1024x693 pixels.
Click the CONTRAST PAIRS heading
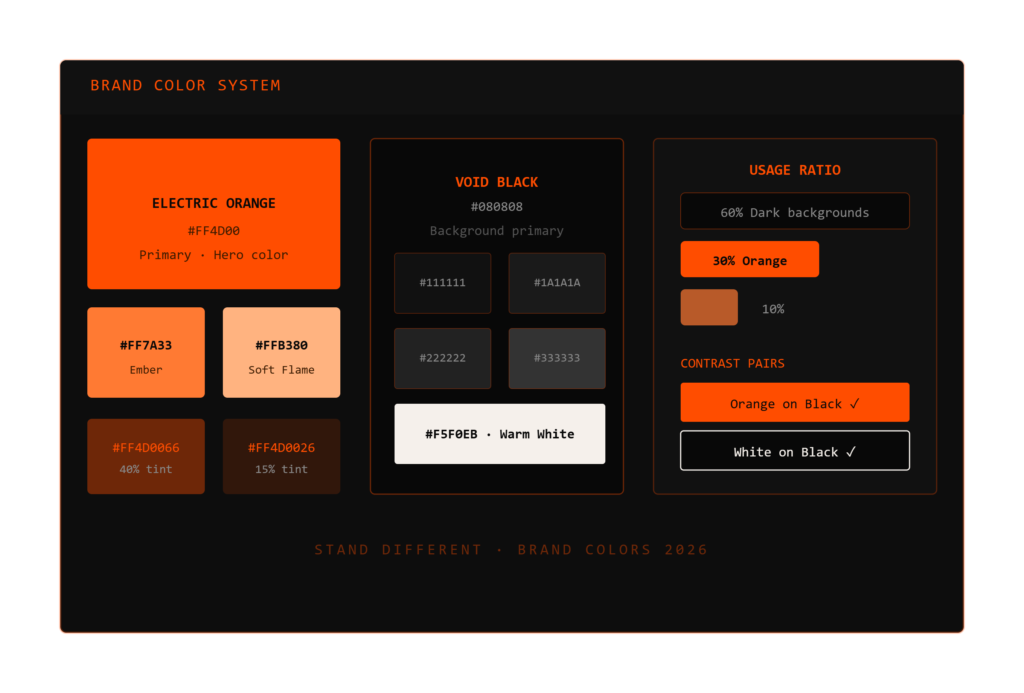733,364
